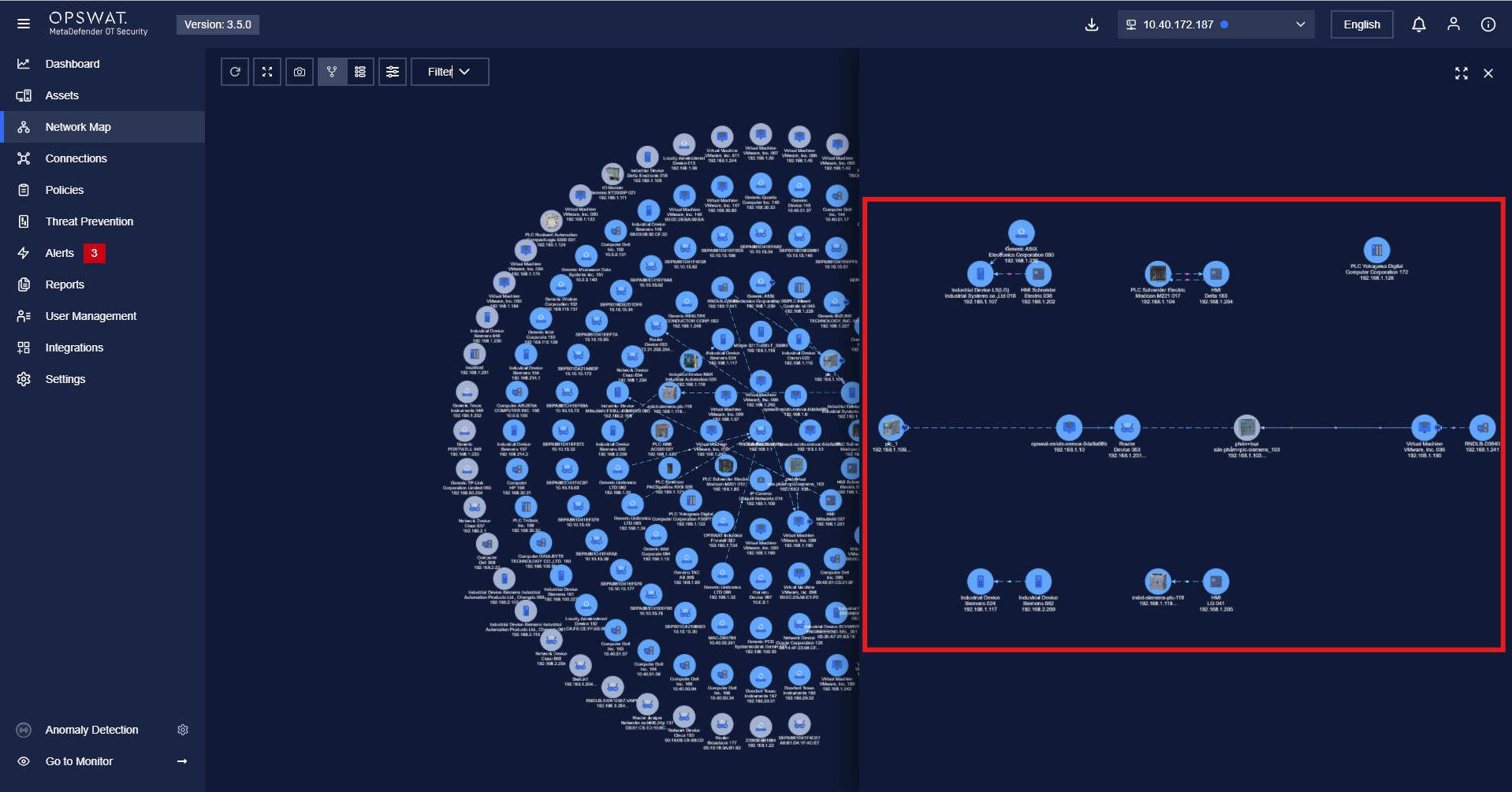The image size is (1512, 792).
Task: Navigate to Policies
Action: (x=102, y=190)
